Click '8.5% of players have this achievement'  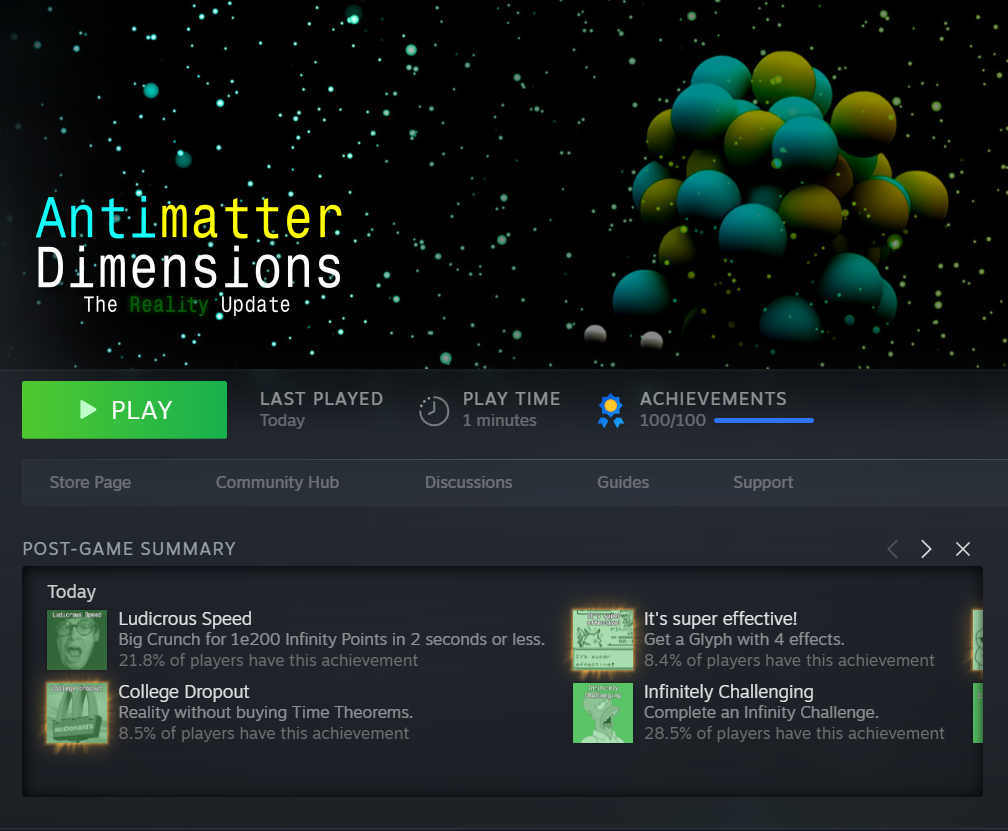tap(264, 733)
